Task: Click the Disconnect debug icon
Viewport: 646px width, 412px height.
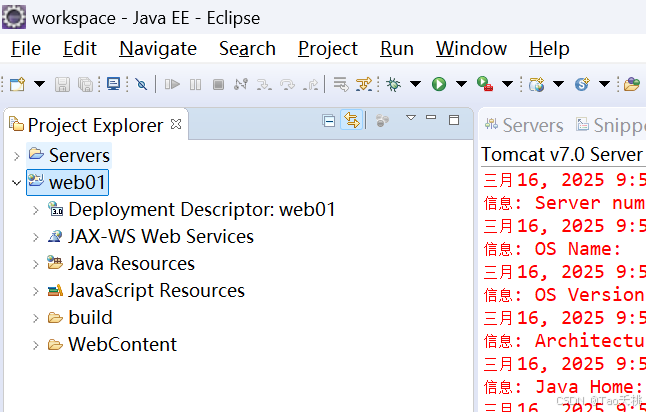Action: [241, 84]
